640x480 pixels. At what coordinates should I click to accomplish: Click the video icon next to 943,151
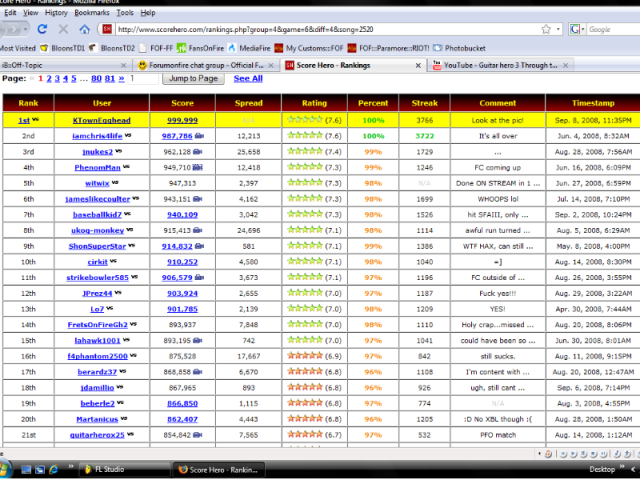198,199
